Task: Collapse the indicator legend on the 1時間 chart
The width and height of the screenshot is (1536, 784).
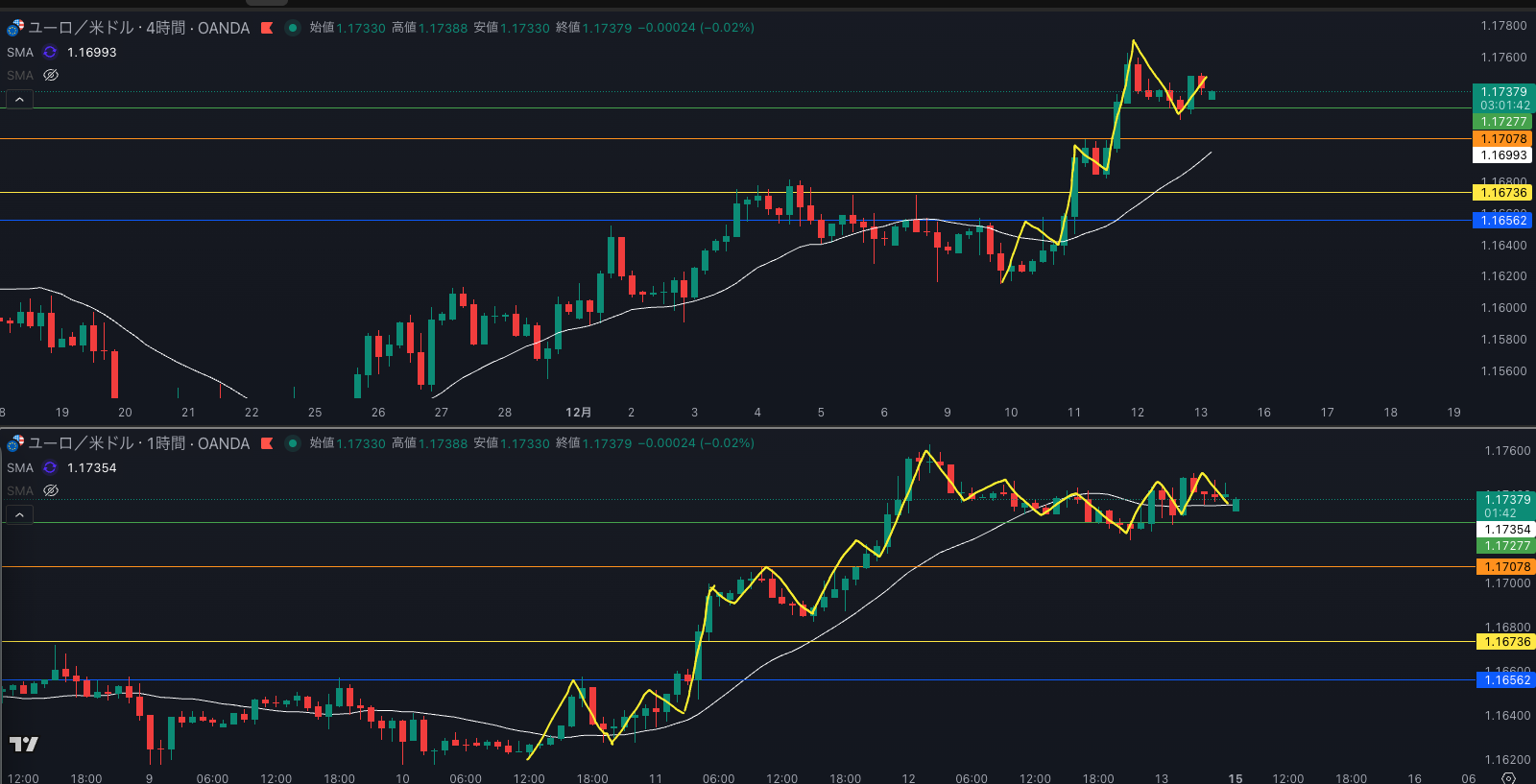Action: point(19,515)
